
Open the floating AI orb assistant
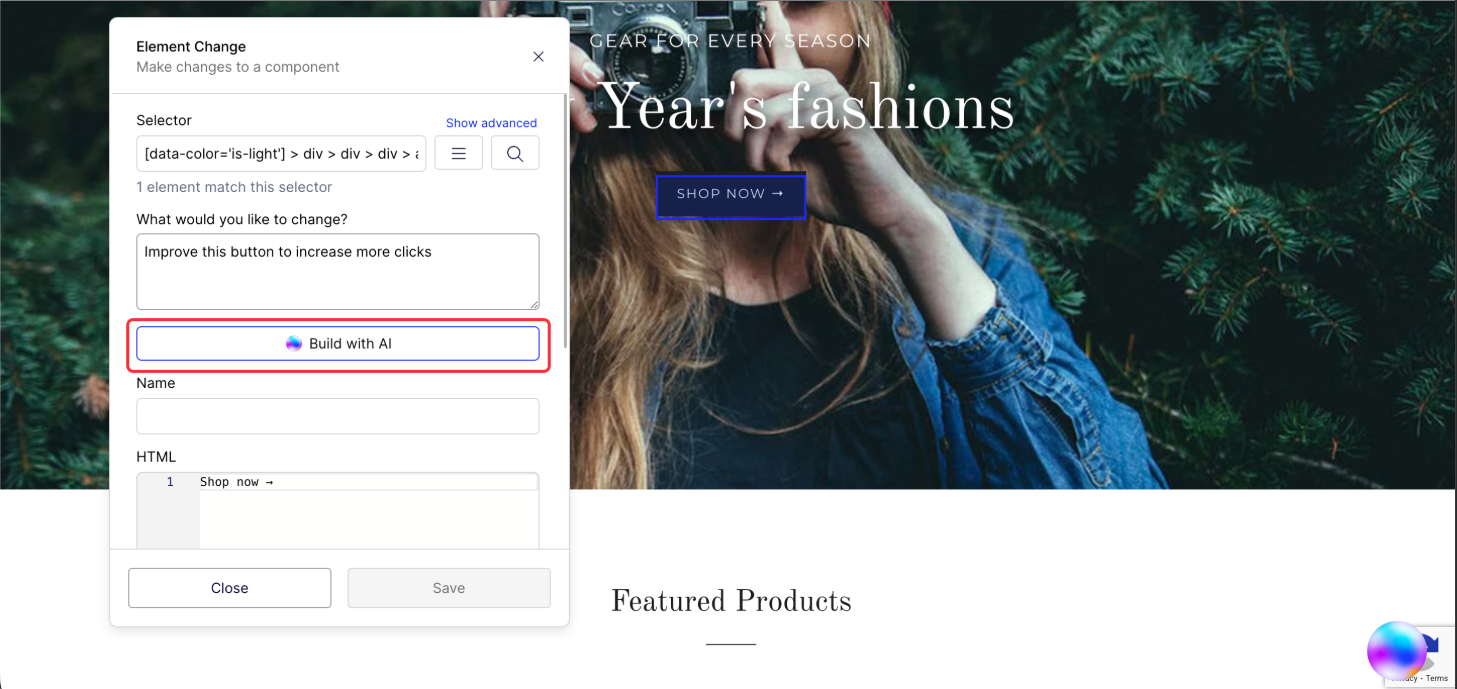pos(1396,651)
